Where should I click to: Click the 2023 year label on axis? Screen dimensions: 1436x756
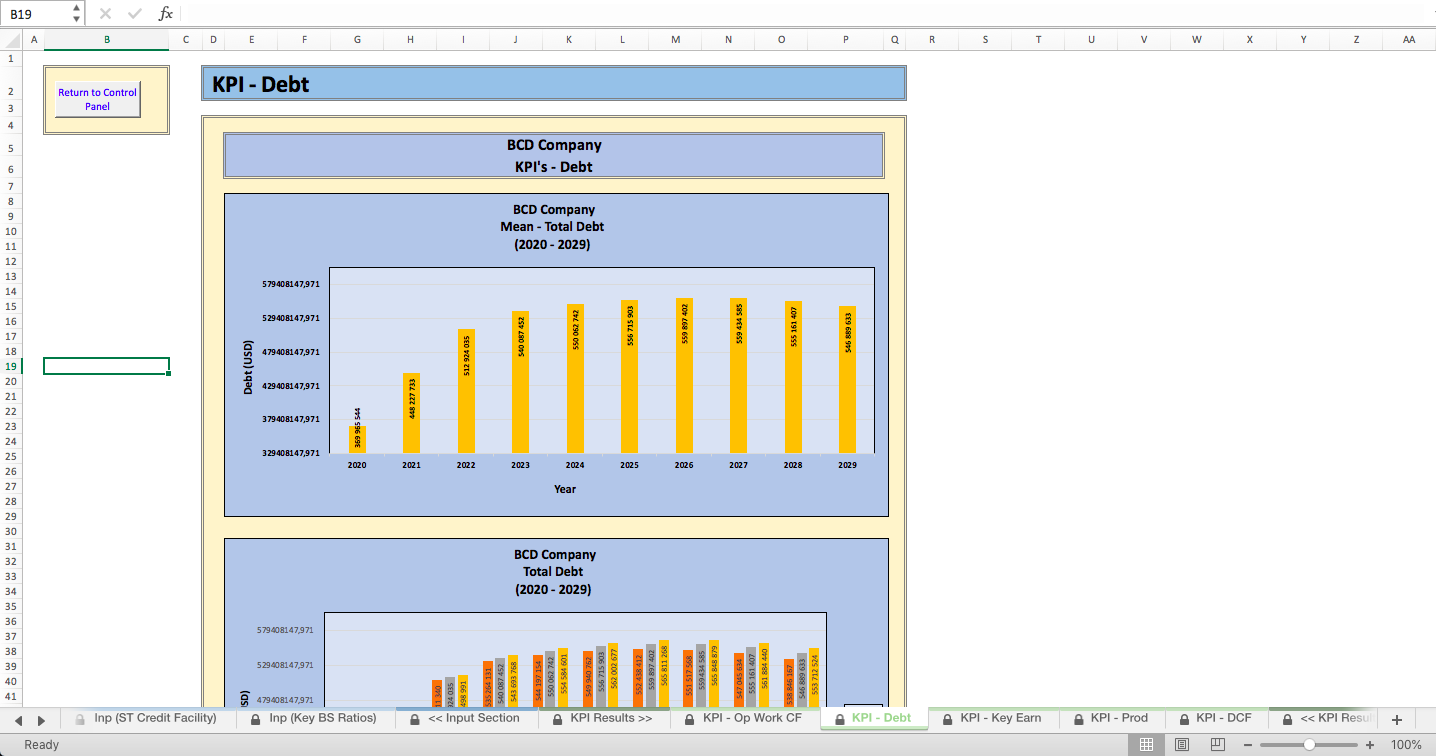[520, 465]
